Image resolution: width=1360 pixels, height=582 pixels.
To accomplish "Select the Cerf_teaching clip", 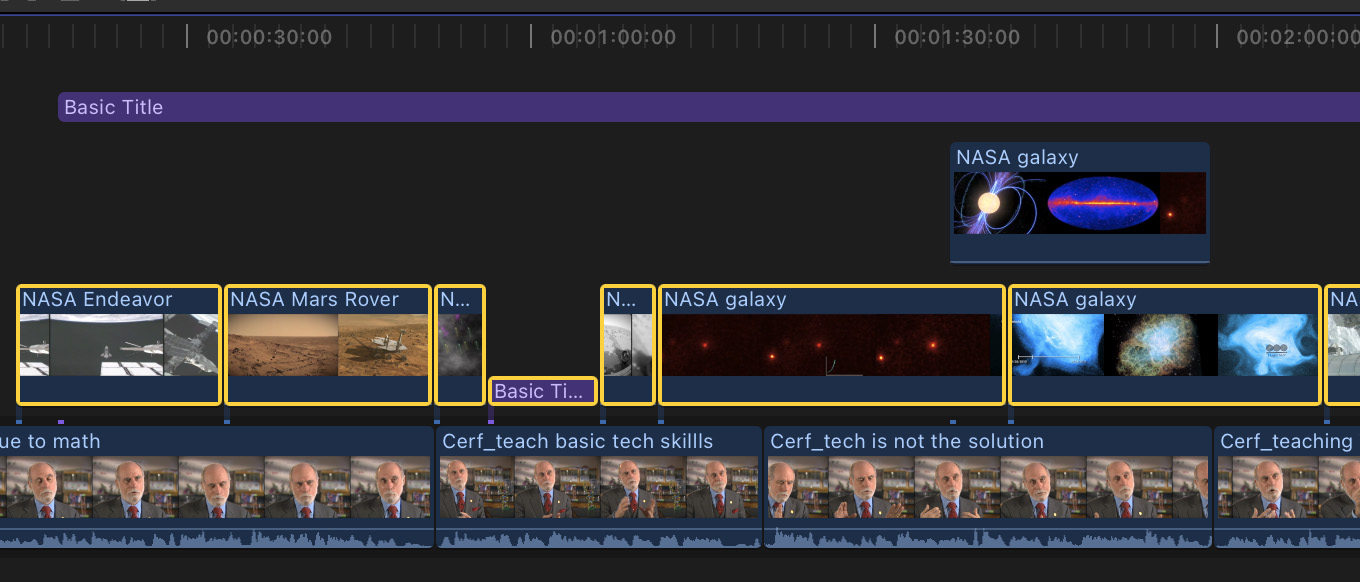I will coord(1287,487).
